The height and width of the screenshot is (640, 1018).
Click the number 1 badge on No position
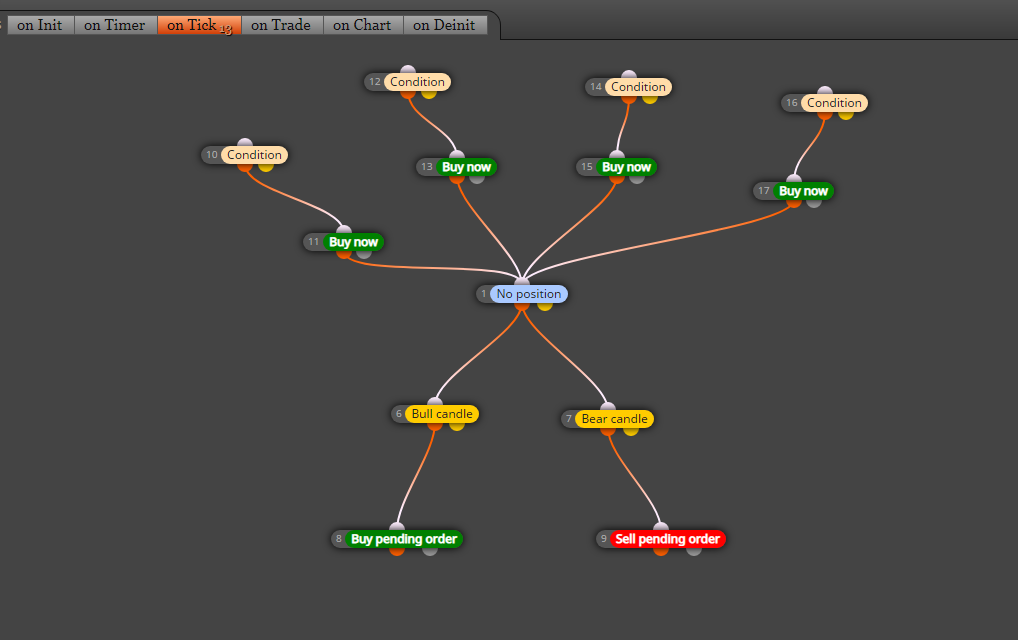(484, 294)
